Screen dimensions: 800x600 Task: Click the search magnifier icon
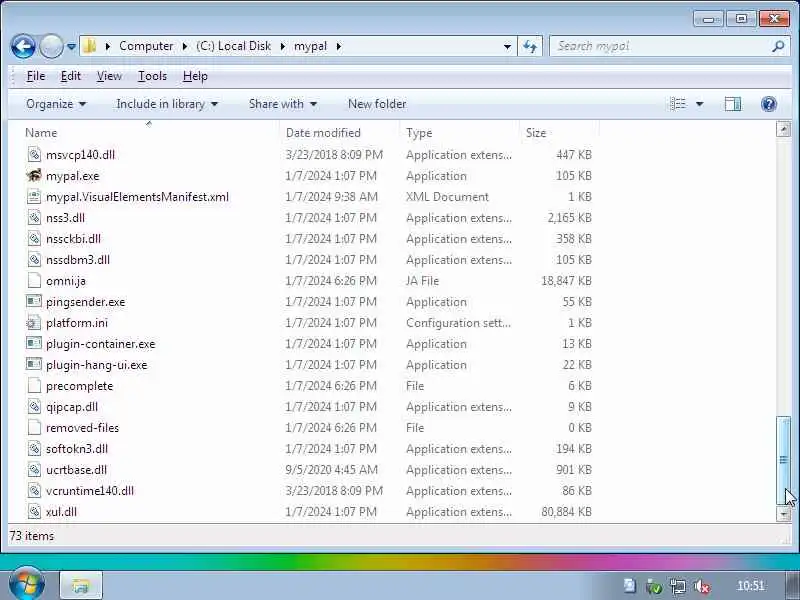(x=778, y=46)
